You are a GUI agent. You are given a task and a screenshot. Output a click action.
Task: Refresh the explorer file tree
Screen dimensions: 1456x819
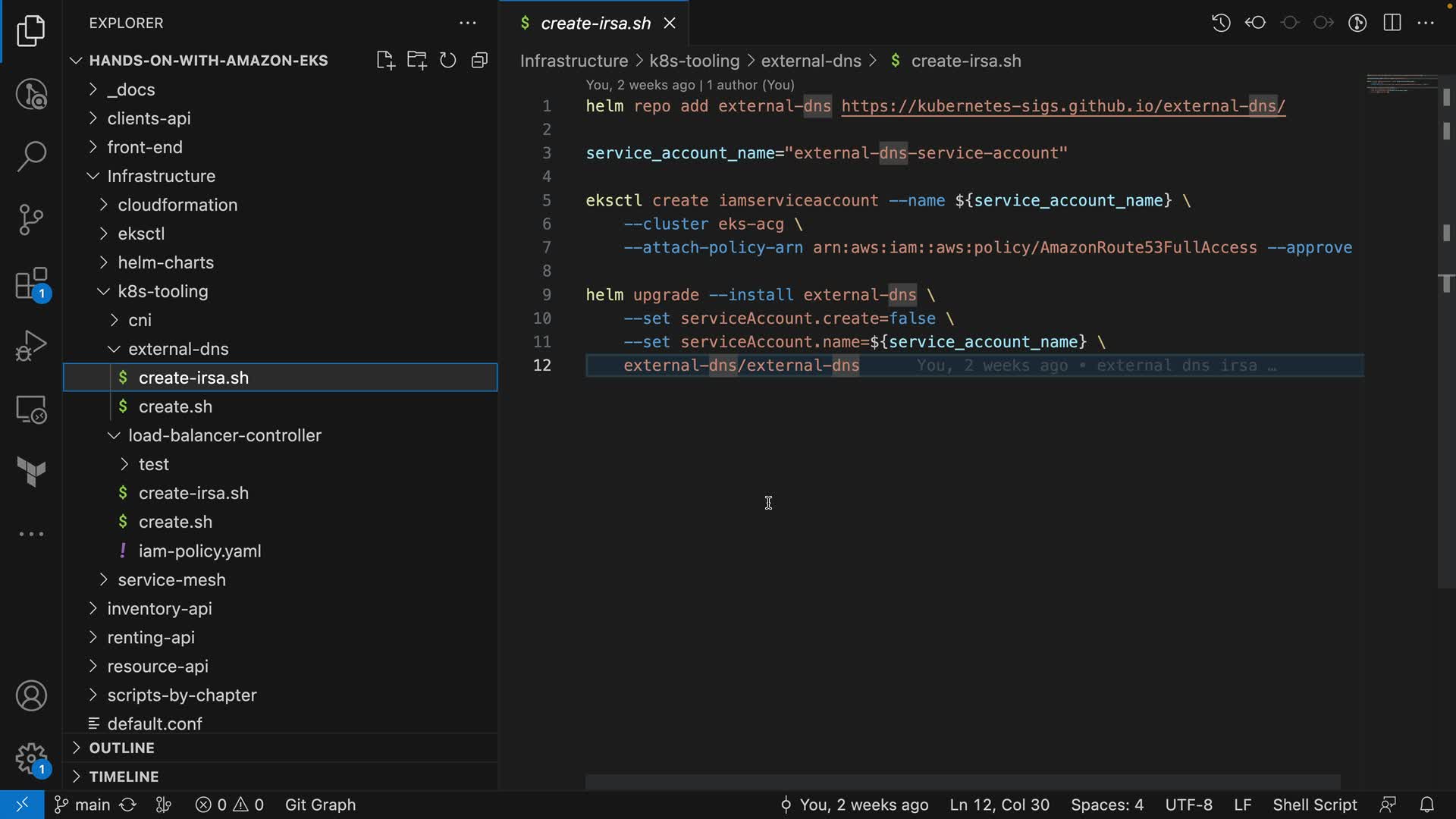point(448,61)
